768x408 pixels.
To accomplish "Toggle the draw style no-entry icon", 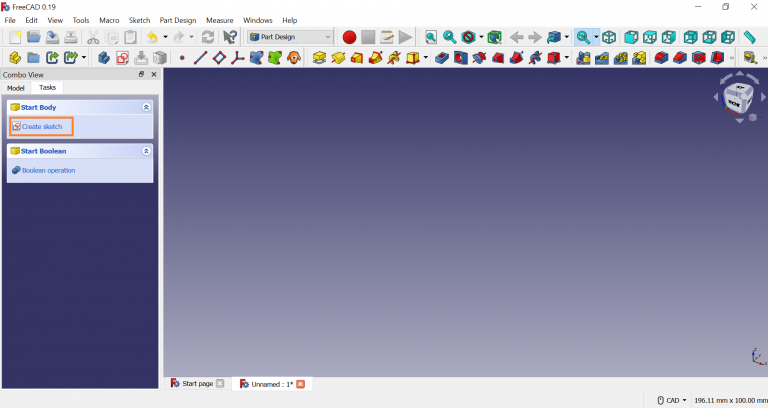I will pyautogui.click(x=467, y=37).
